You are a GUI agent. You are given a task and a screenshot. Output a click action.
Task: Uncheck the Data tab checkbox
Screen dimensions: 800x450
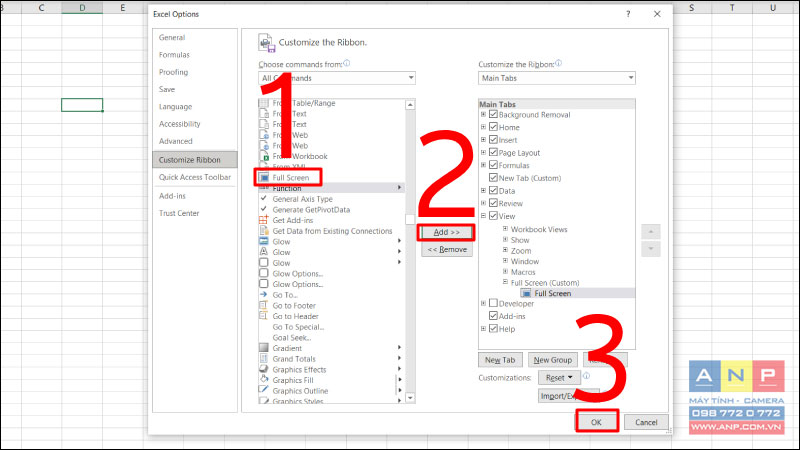coord(493,190)
